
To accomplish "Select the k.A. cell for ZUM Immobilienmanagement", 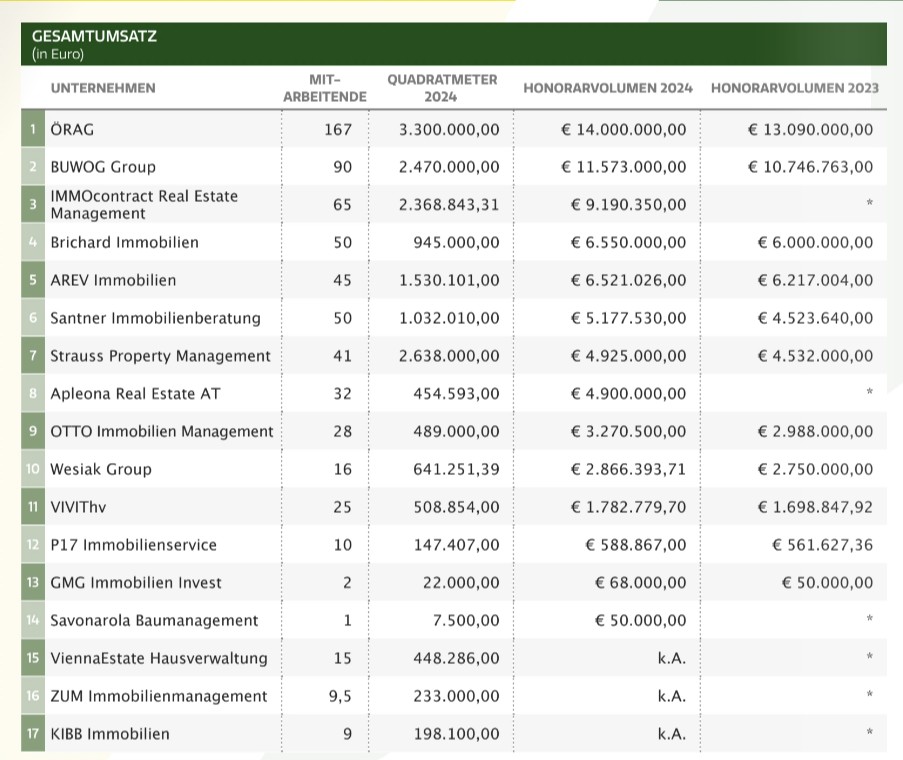I will (671, 696).
